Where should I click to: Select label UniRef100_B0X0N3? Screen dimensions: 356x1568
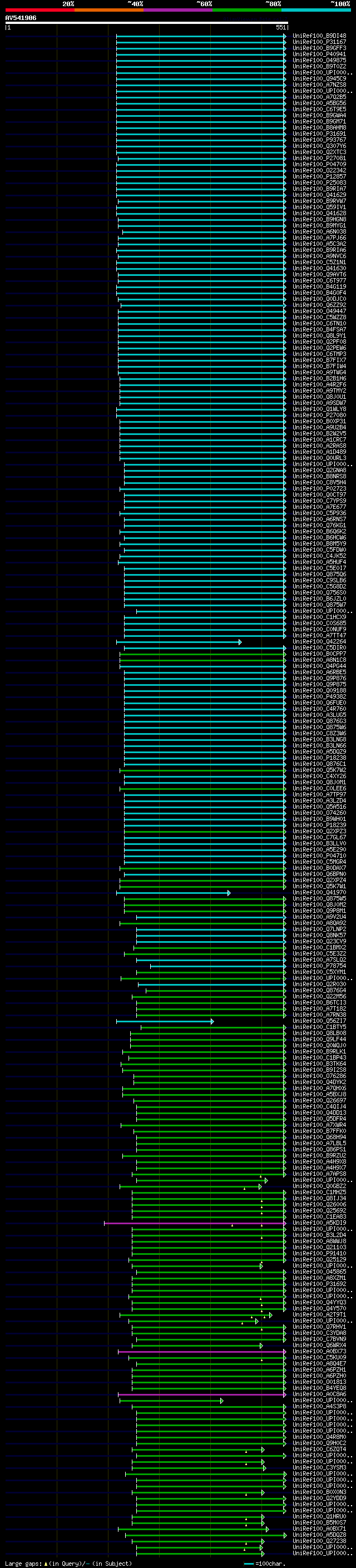coord(319,1492)
